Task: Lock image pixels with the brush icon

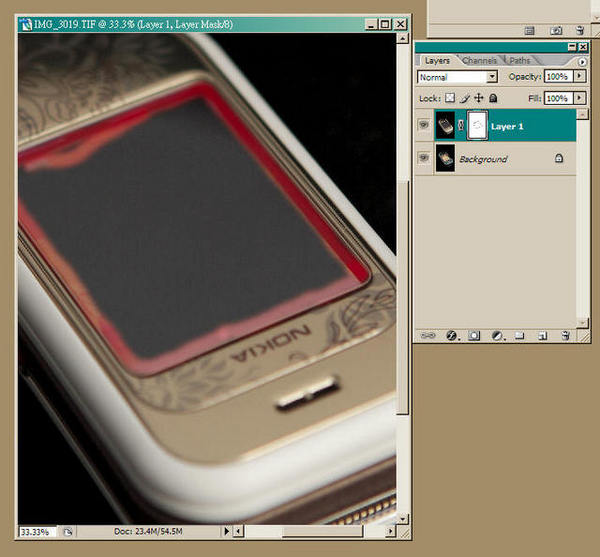Action: (465, 99)
